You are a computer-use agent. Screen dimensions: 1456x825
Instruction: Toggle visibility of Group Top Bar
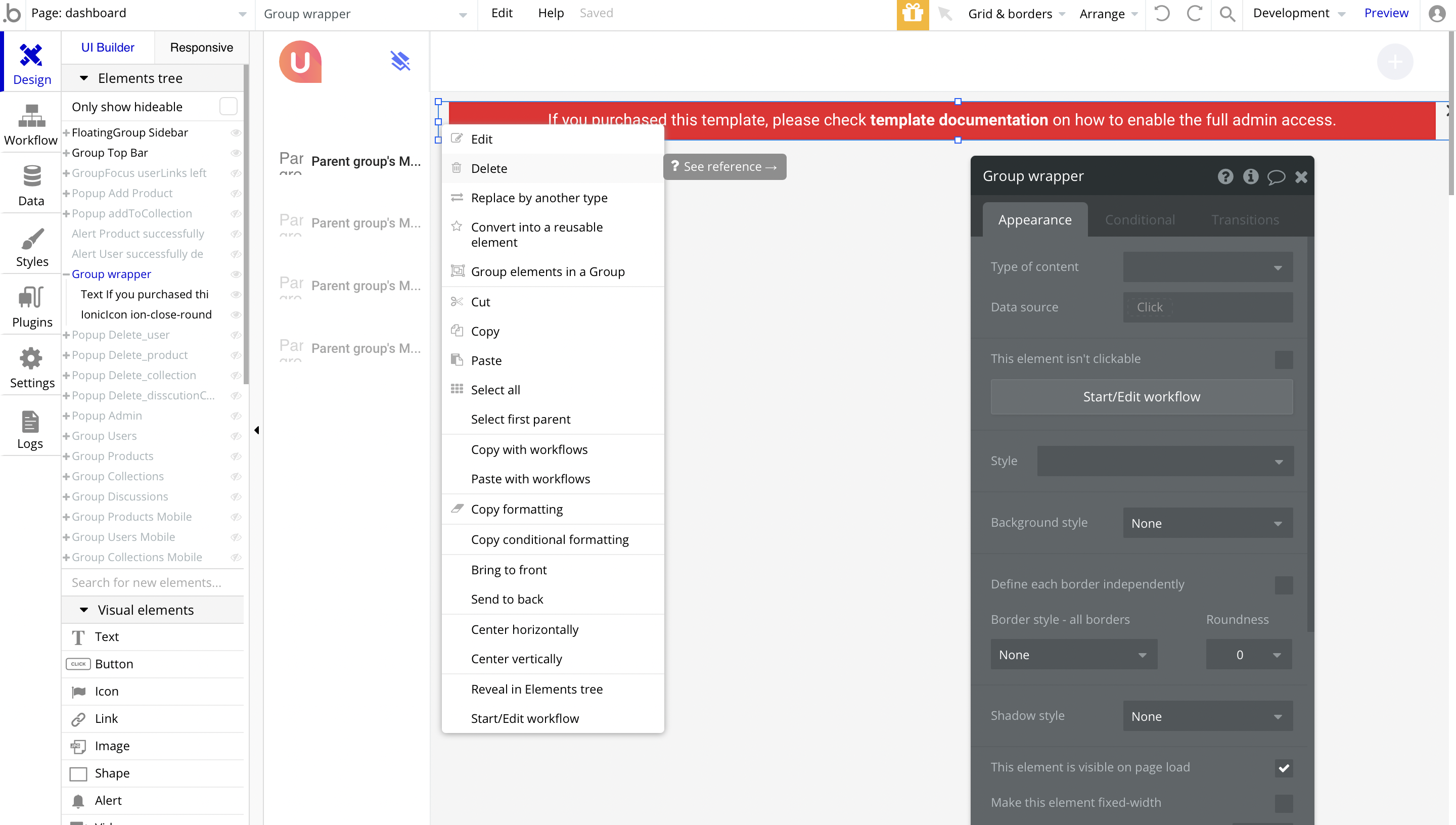coord(236,153)
